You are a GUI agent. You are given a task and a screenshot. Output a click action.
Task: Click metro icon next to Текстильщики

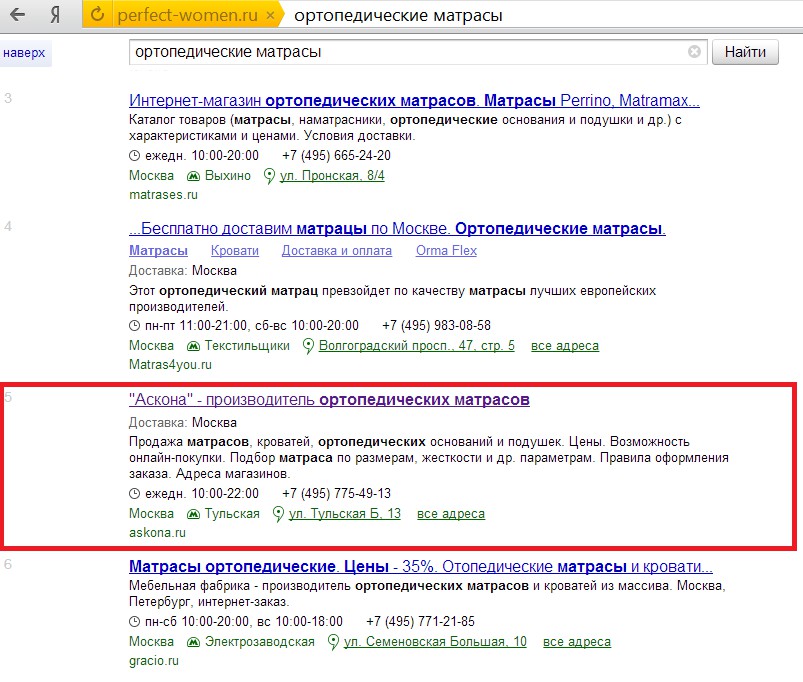point(193,346)
